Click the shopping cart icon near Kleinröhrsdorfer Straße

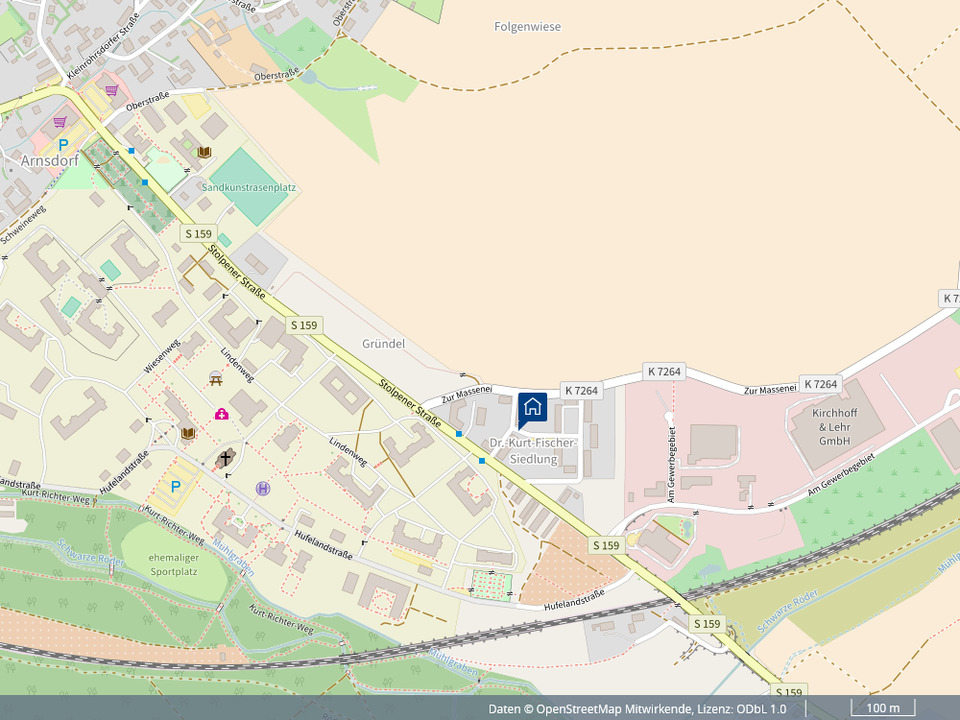112,90
